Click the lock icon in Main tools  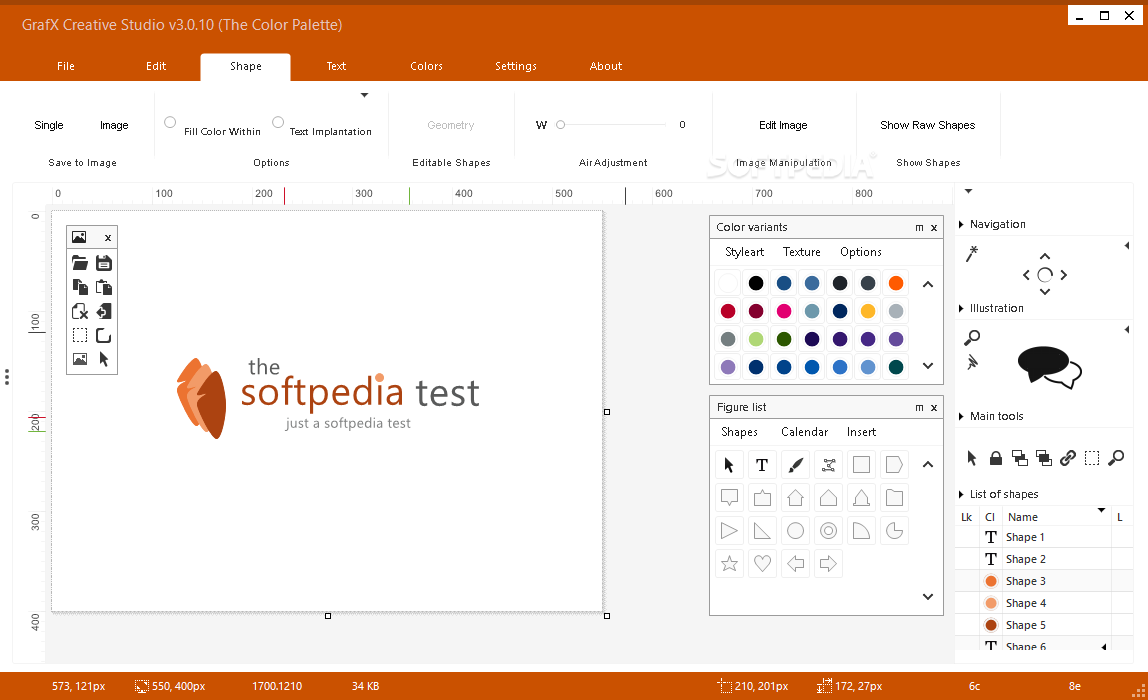pyautogui.click(x=996, y=458)
